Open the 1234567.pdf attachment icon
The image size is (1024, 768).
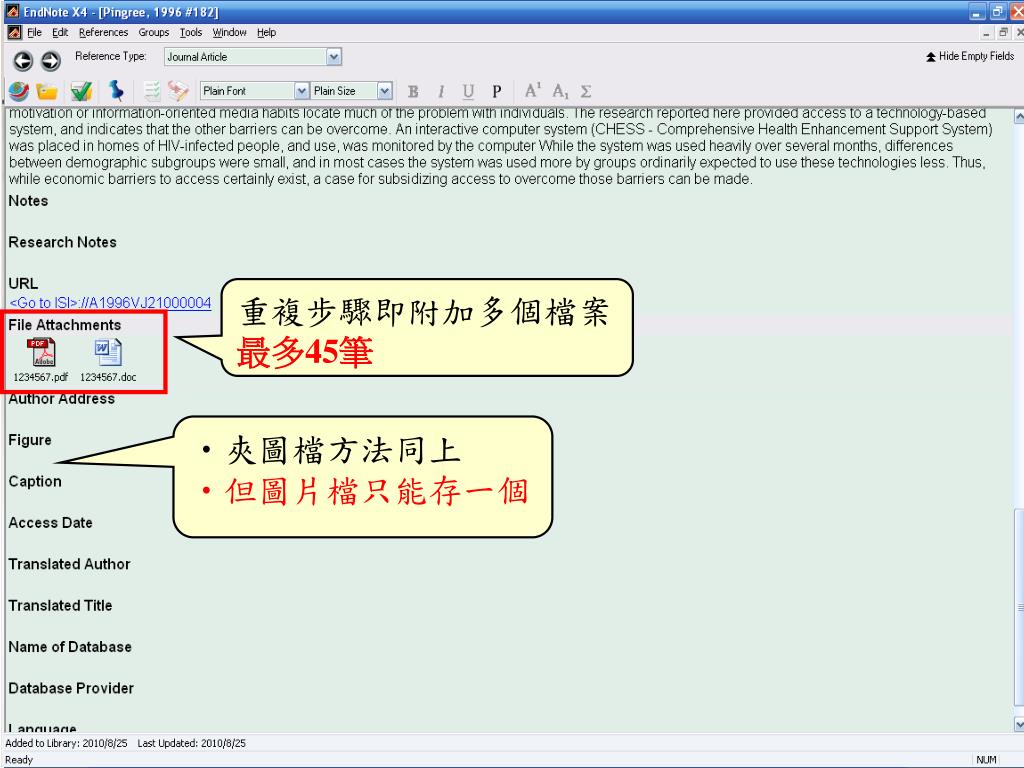(40, 353)
